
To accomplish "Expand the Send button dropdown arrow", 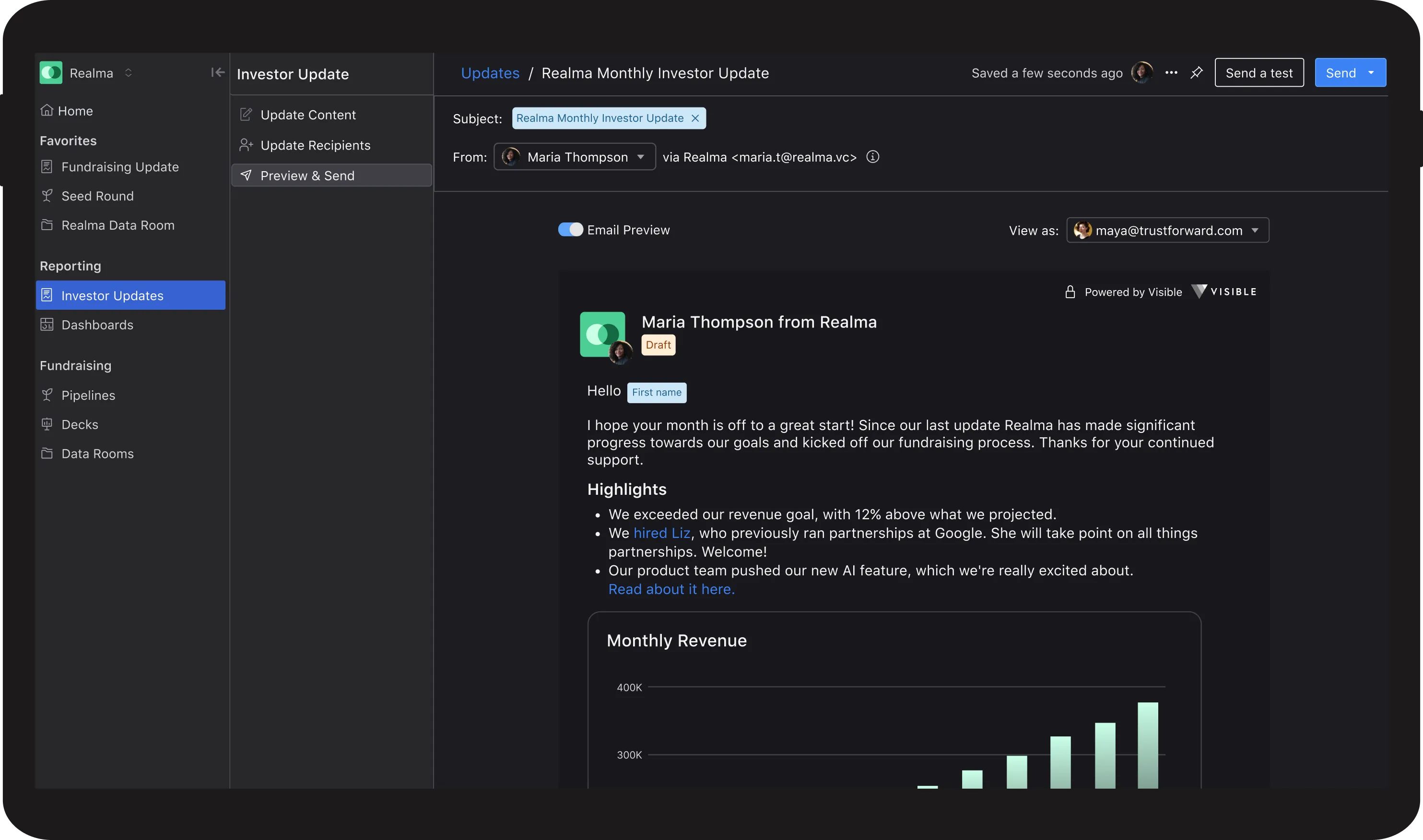I will [1371, 73].
